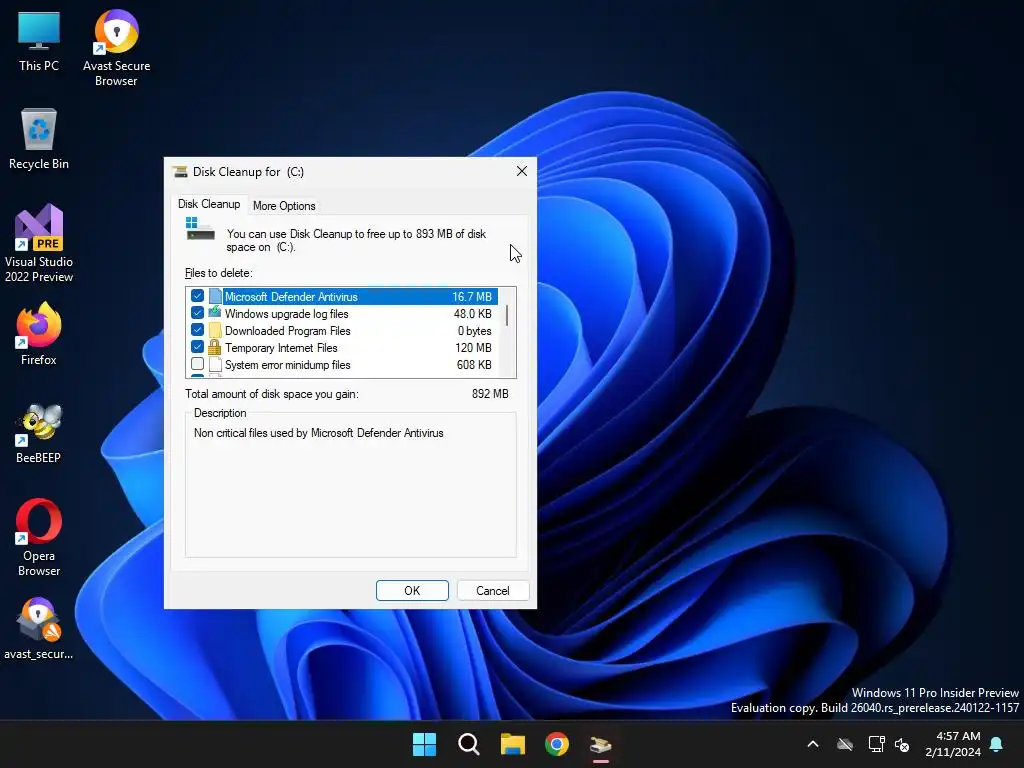Open taskbar Search
This screenshot has height=768, width=1024.
pos(468,744)
